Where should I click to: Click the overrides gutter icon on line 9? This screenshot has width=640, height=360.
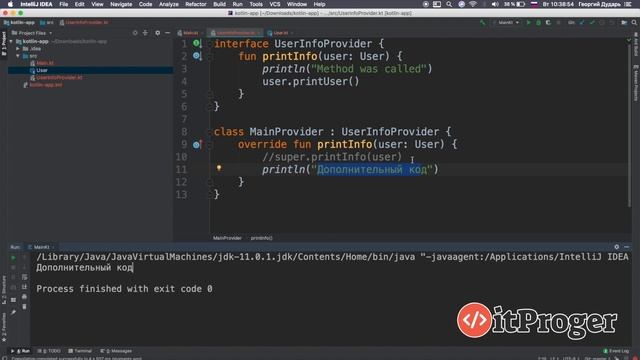197,144
